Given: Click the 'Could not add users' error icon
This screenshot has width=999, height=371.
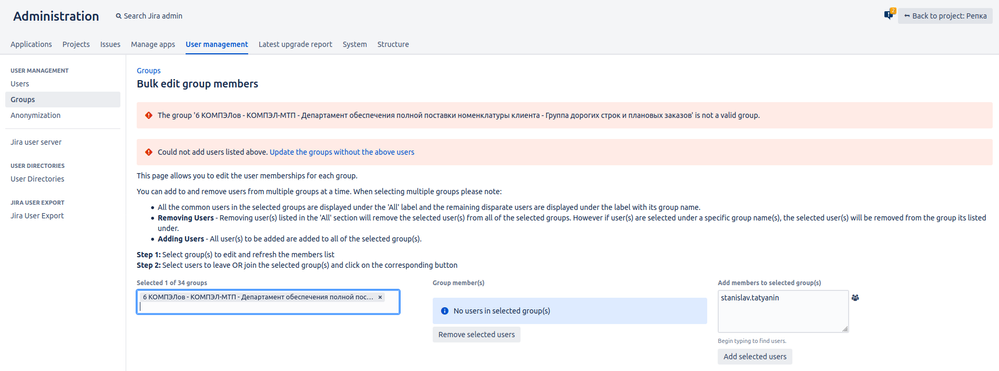Looking at the screenshot, I should (148, 152).
